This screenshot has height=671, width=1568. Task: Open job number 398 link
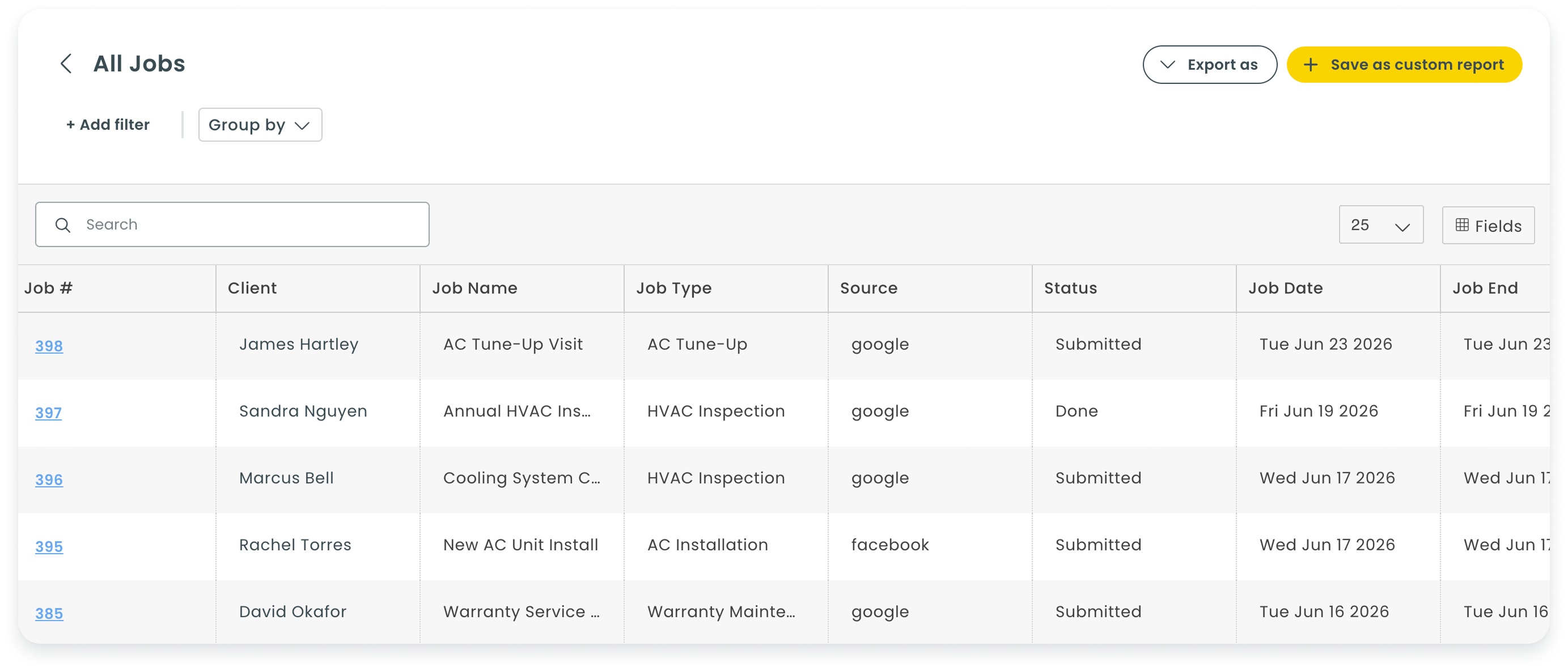(x=49, y=346)
